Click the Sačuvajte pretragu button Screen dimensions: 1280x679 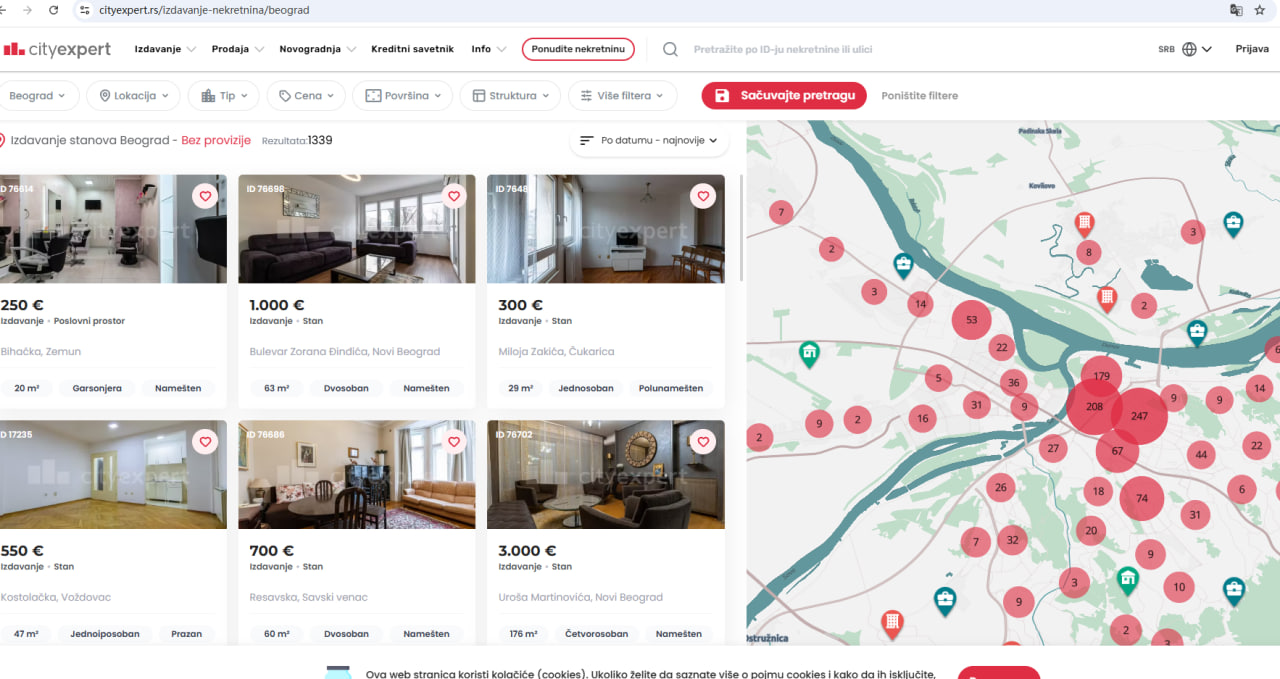click(785, 96)
